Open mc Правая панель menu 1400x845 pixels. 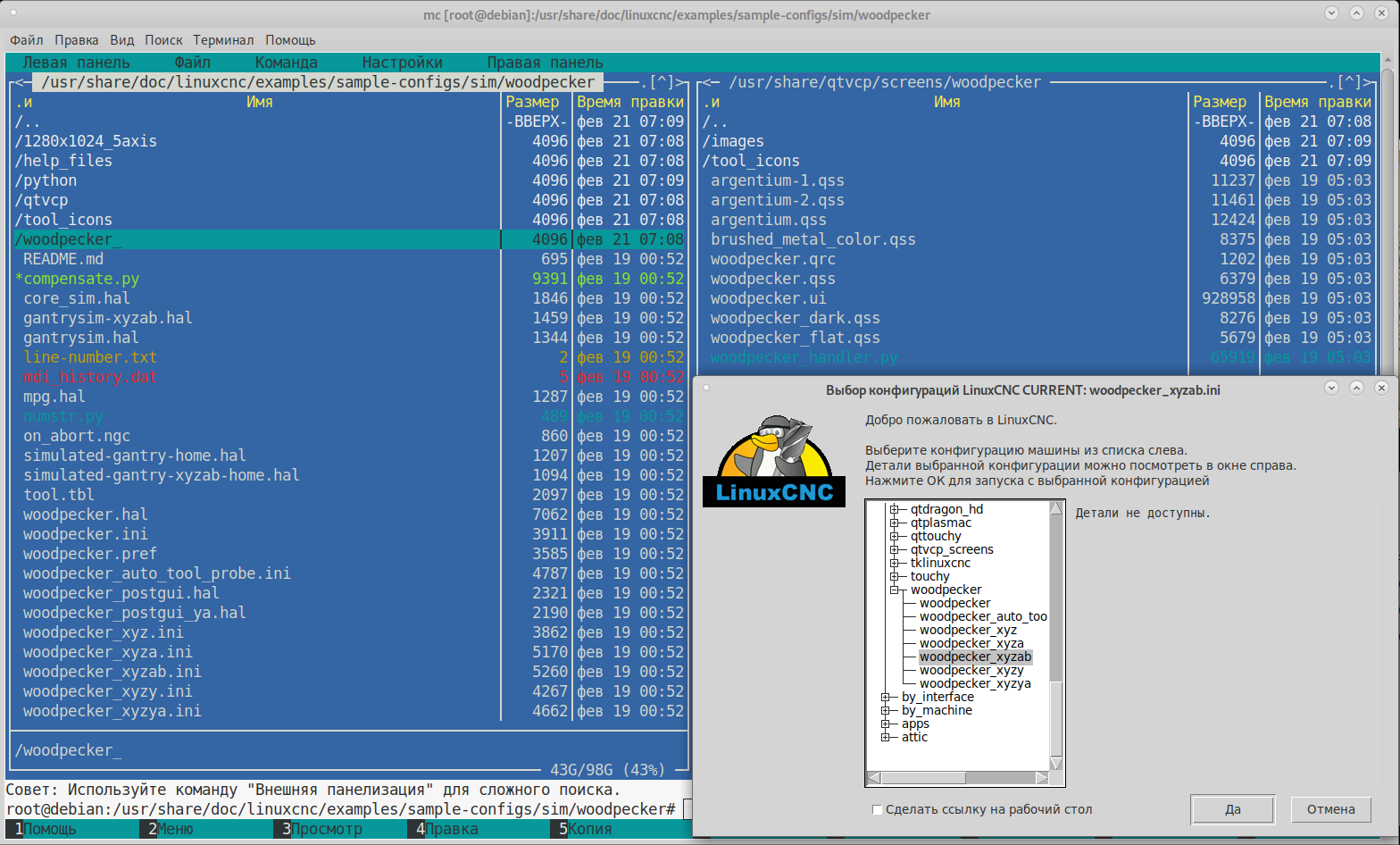pos(545,63)
